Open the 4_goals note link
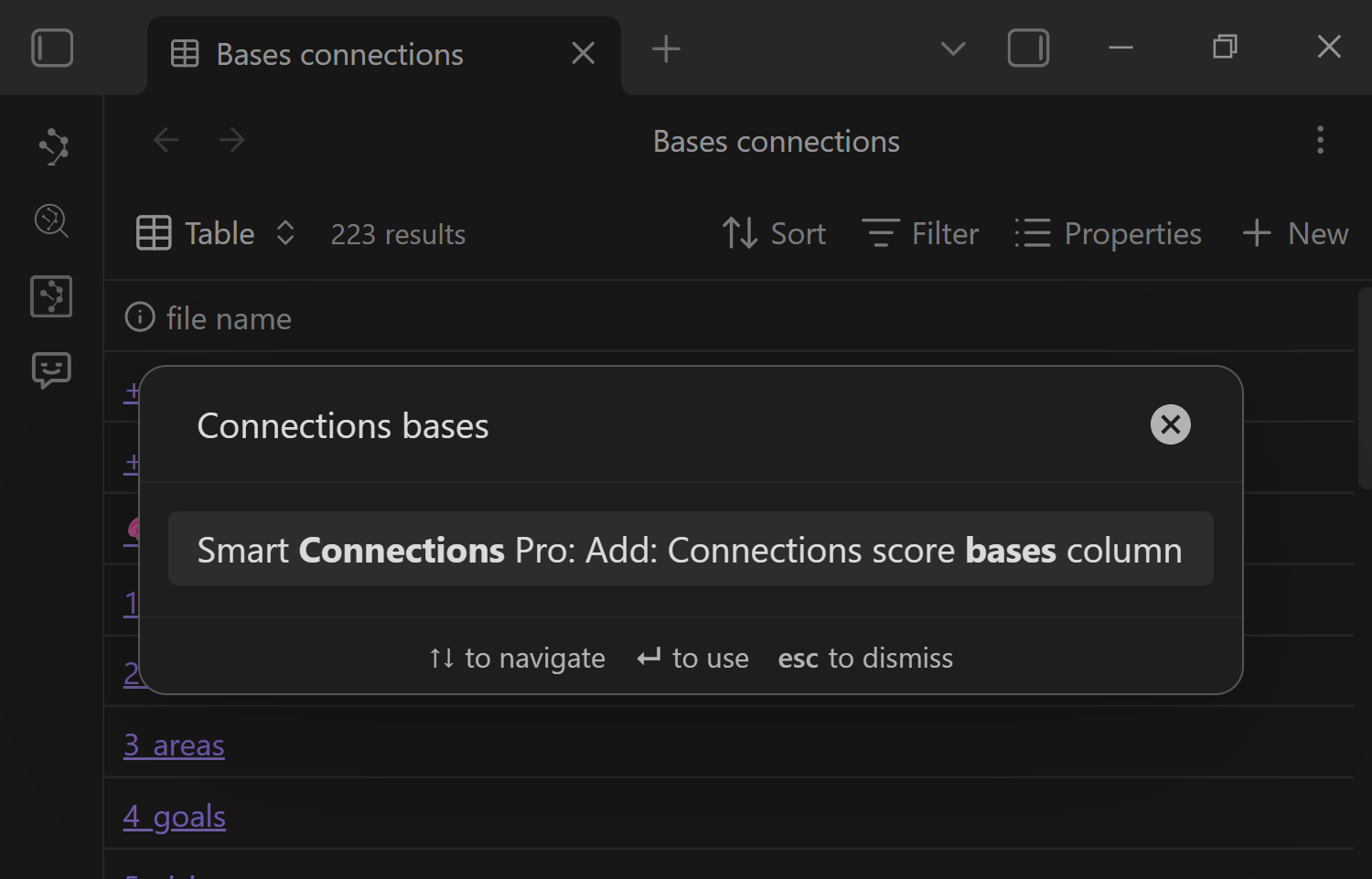1372x879 pixels. pos(175,817)
